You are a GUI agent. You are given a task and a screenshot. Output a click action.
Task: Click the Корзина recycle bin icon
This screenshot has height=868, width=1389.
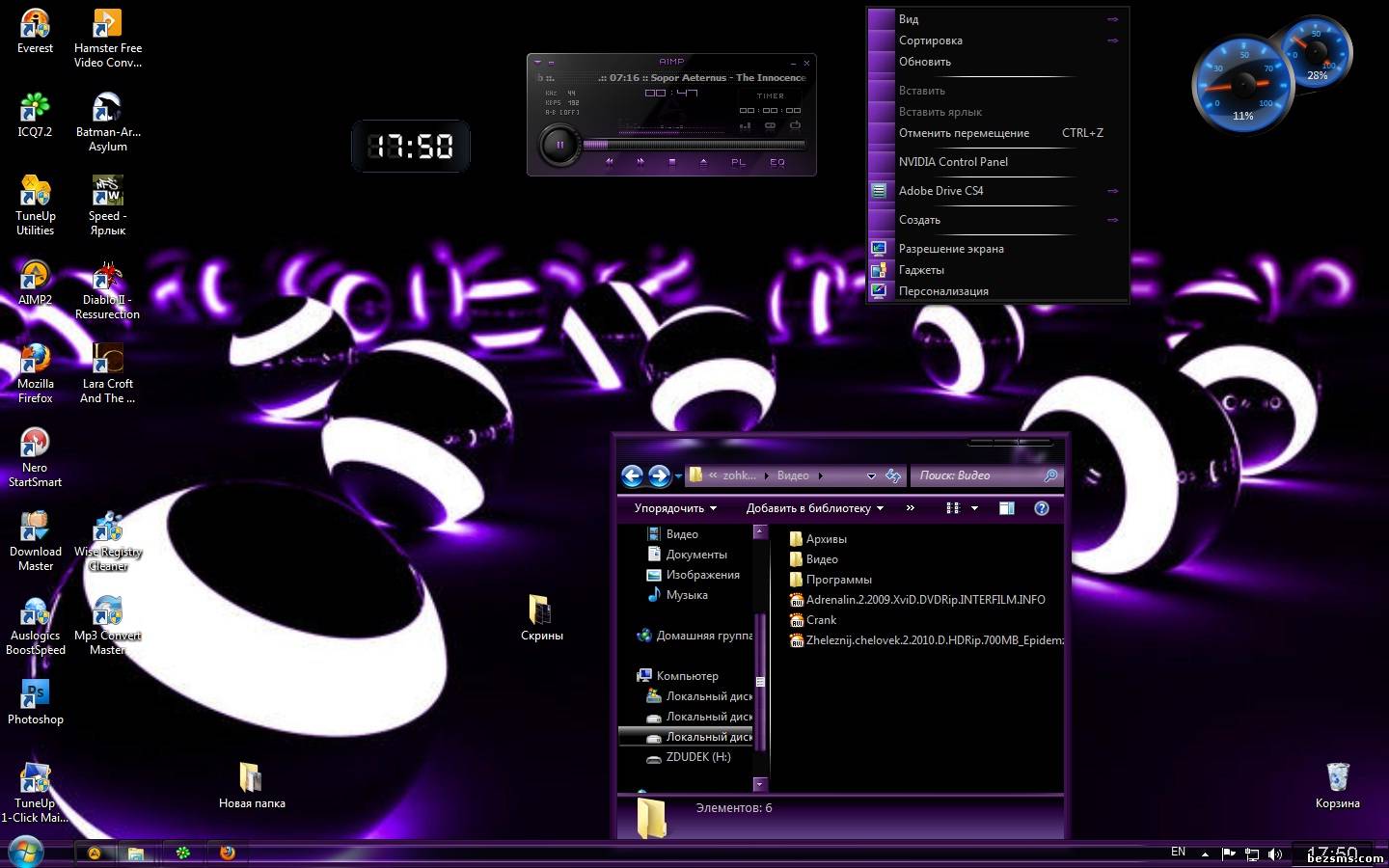tap(1337, 783)
